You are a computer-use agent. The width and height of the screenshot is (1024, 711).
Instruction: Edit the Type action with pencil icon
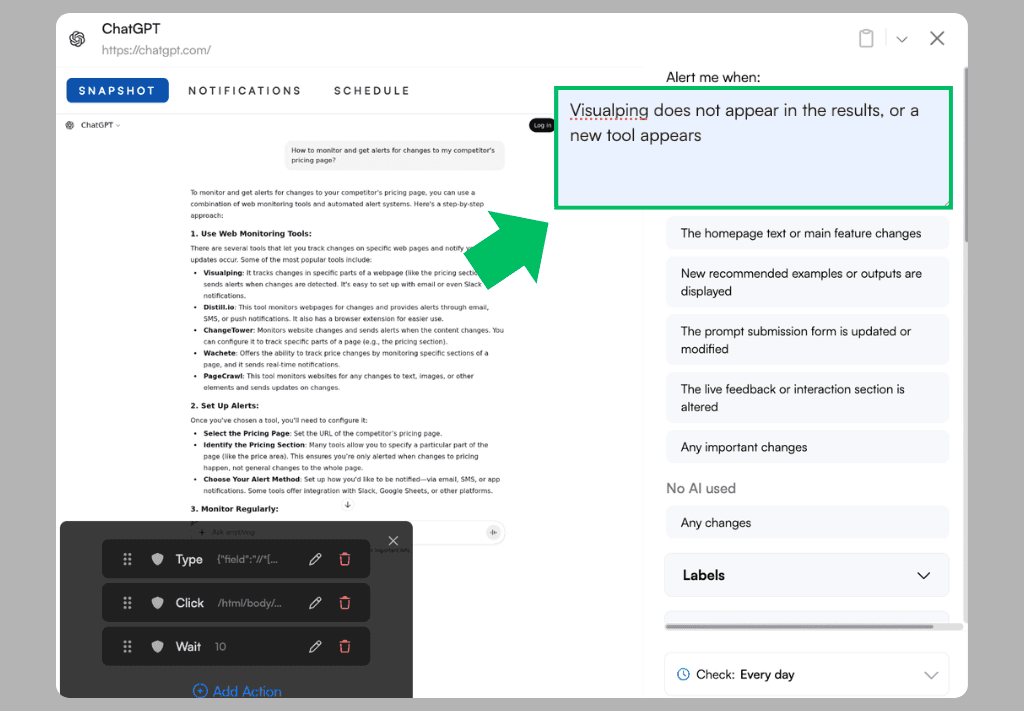(315, 560)
